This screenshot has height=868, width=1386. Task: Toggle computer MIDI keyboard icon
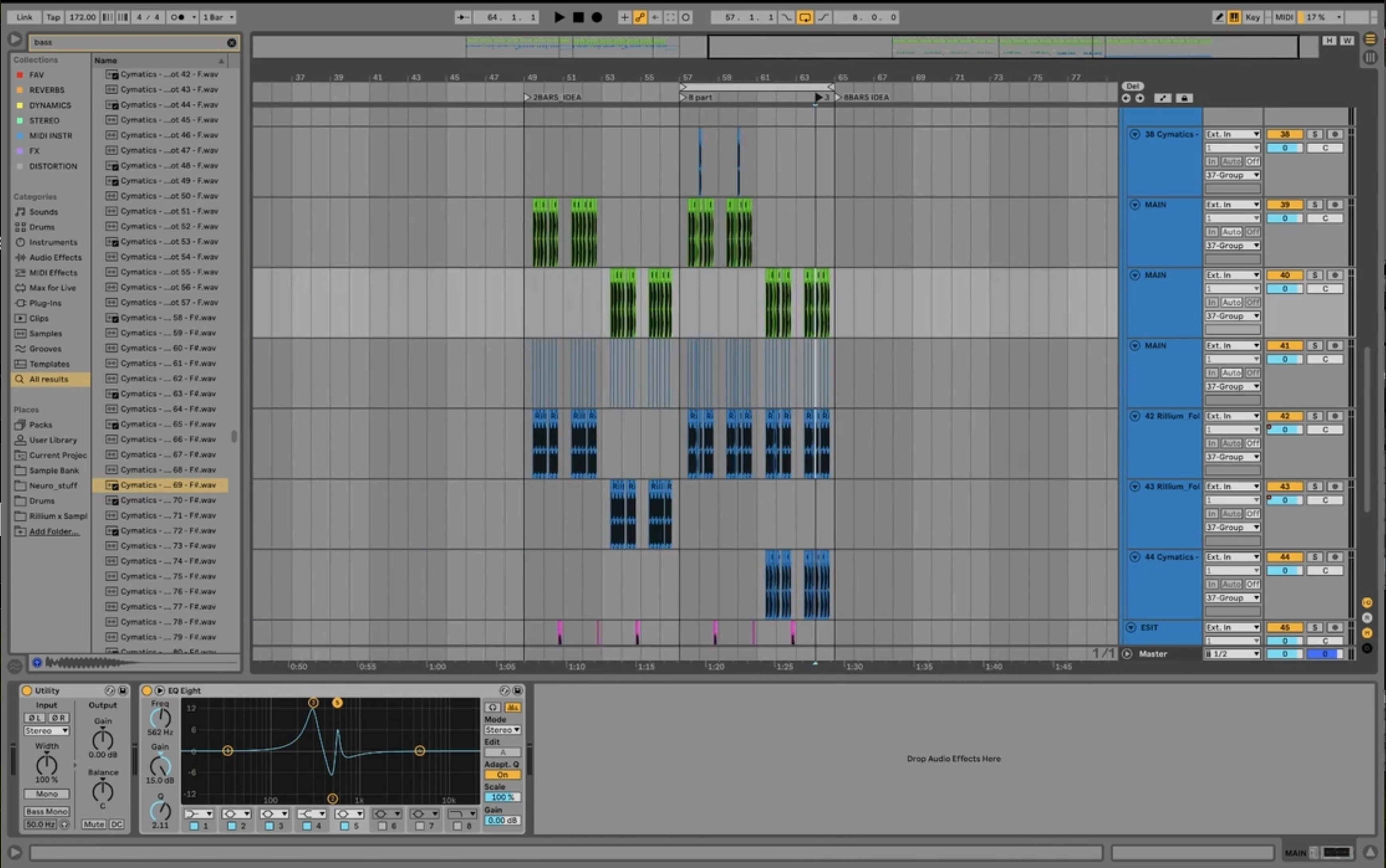point(1234,17)
